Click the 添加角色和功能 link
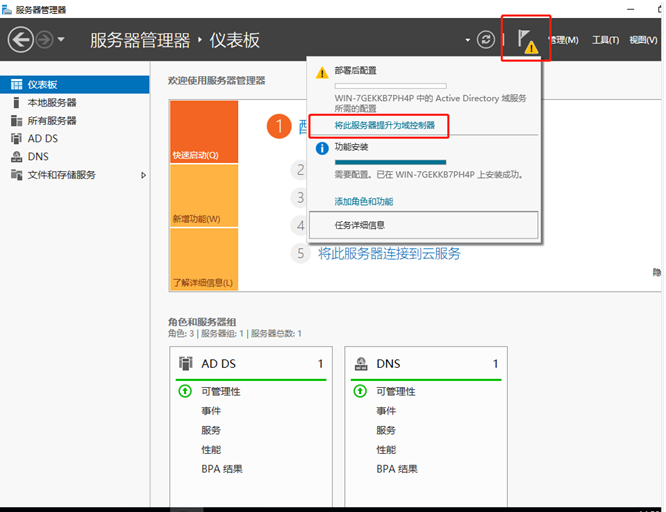Screen dimensions: 666x512 tap(364, 201)
